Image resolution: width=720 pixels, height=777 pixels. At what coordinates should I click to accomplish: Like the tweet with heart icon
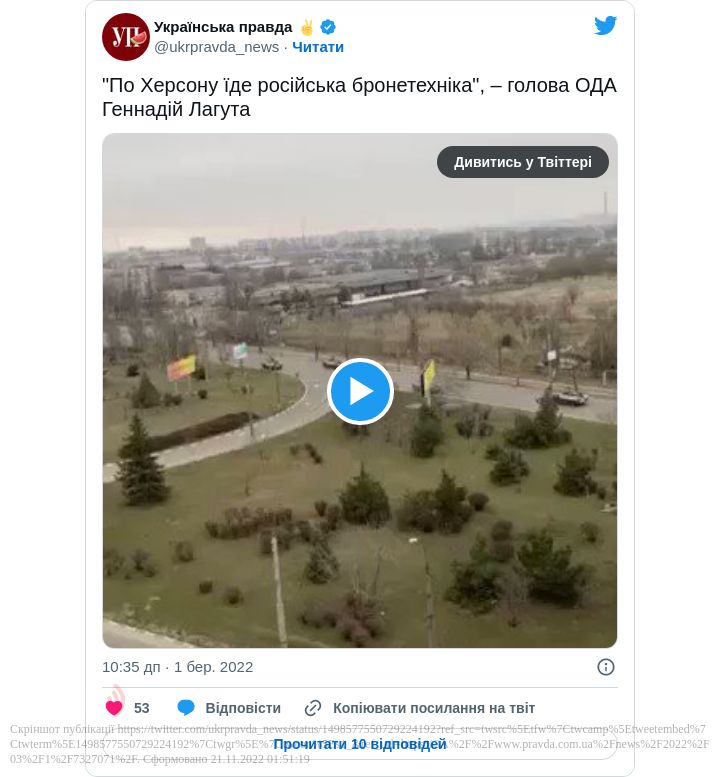(114, 708)
